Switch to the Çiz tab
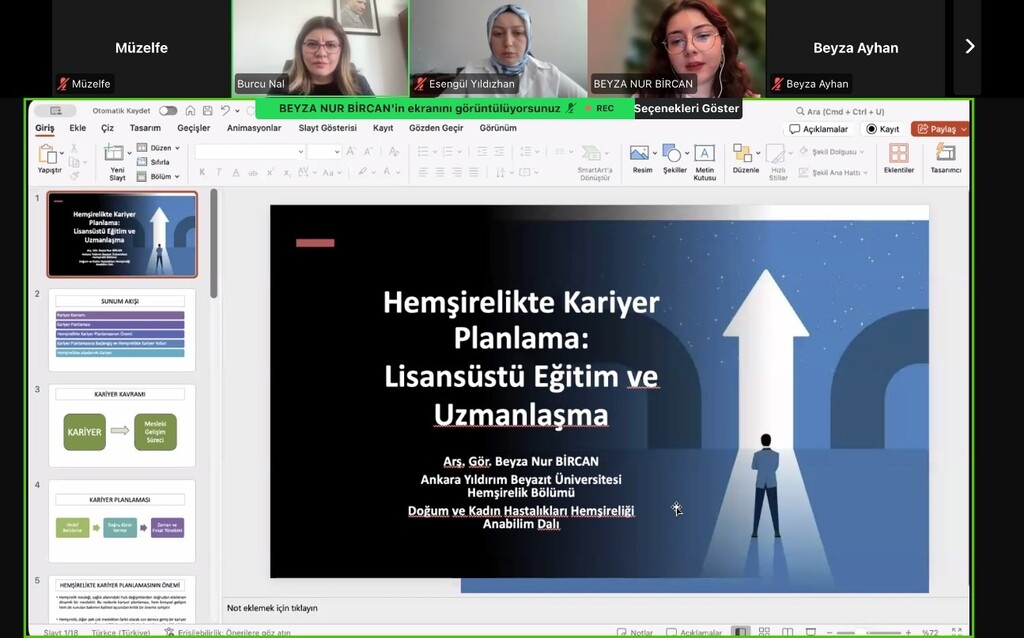1024x638 pixels. point(108,128)
